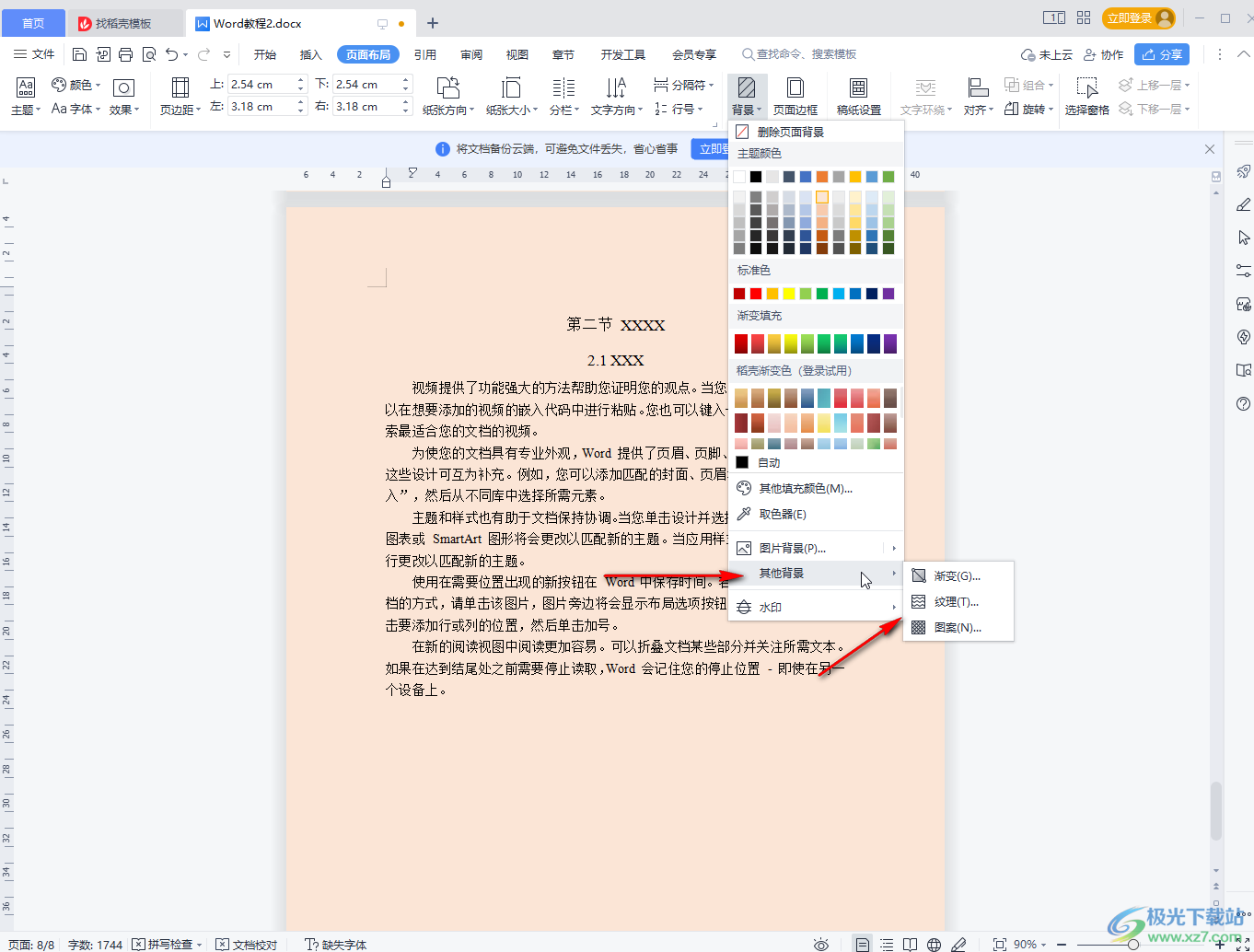Open the template finder (找稻壳模板) tab
Image resolution: width=1254 pixels, height=952 pixels.
tap(125, 23)
